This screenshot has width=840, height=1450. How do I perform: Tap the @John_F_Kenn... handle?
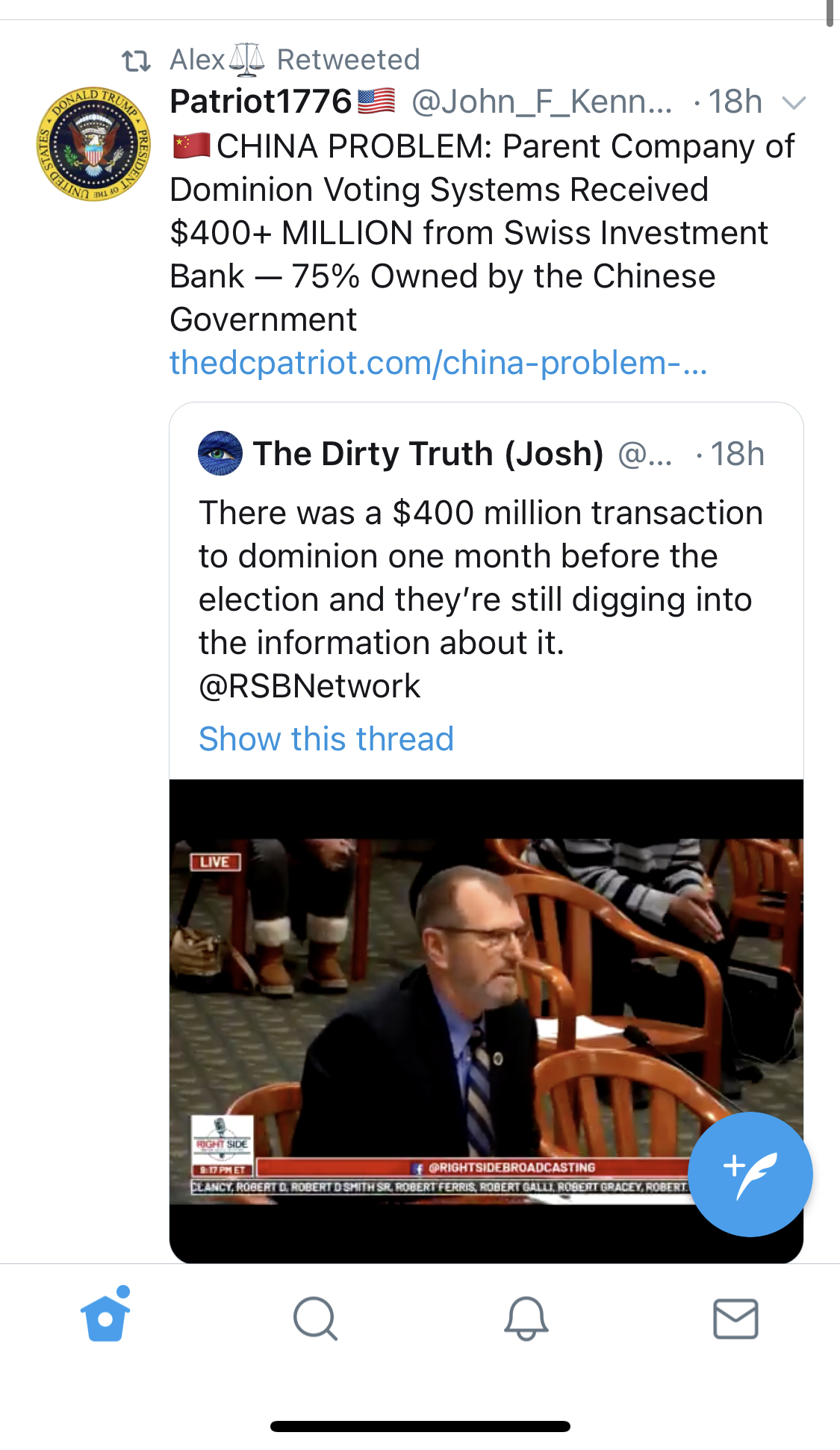(541, 102)
